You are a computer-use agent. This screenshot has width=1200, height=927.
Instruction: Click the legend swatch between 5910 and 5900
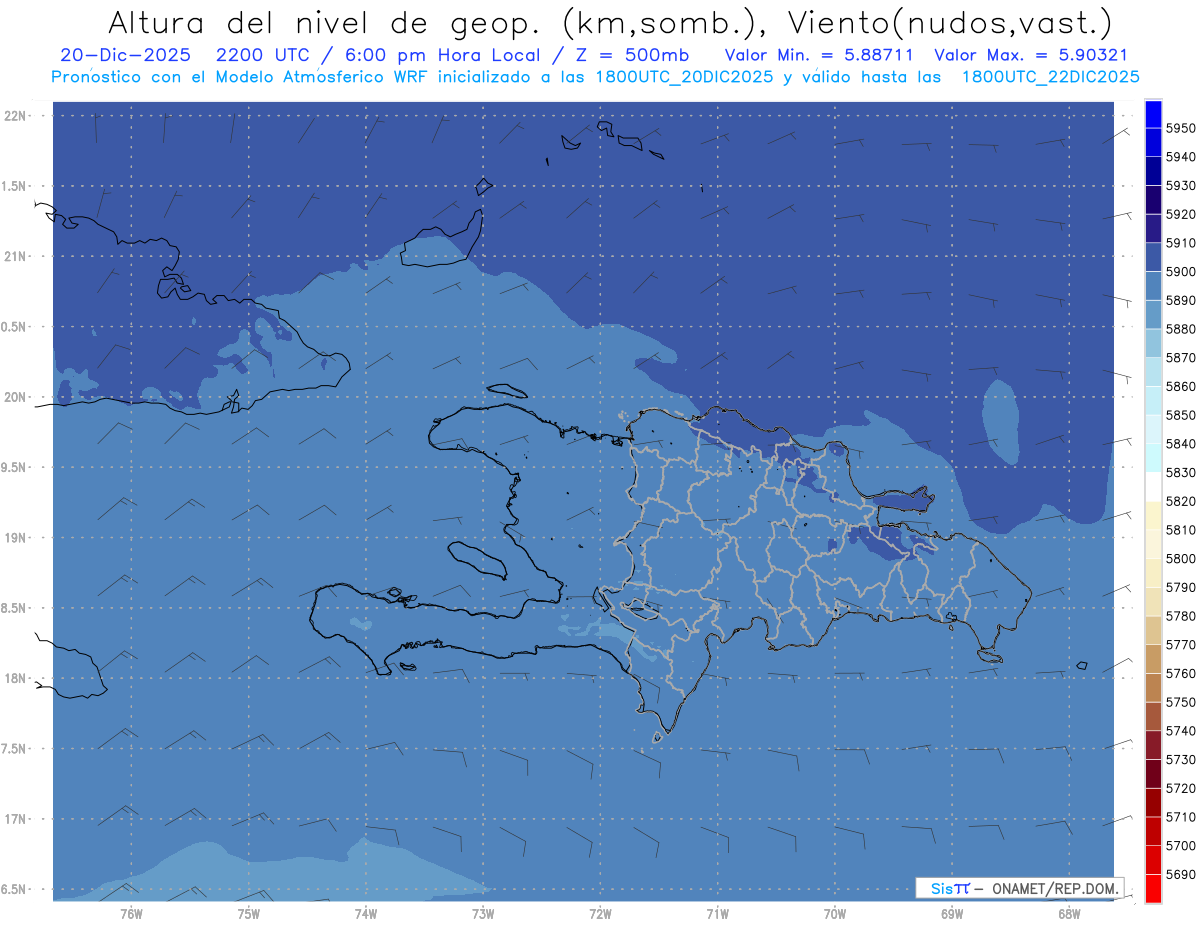[x=1153, y=257]
